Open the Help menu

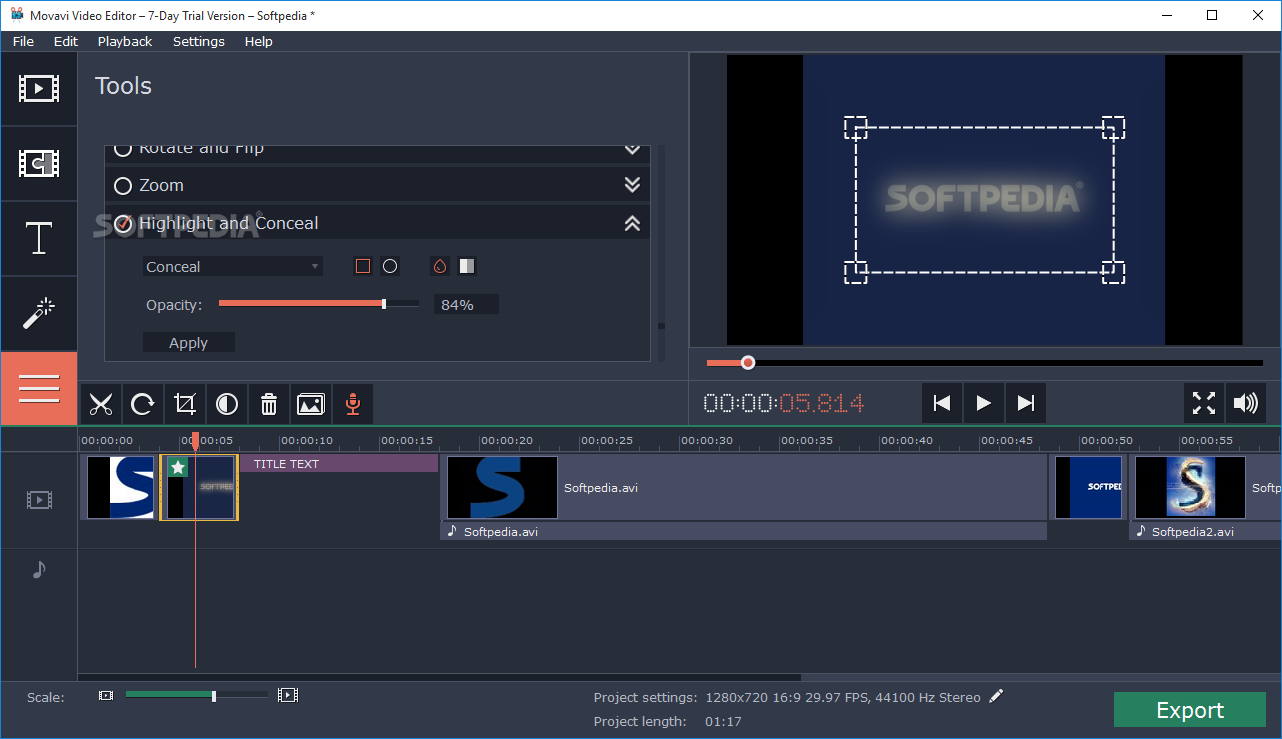point(258,41)
